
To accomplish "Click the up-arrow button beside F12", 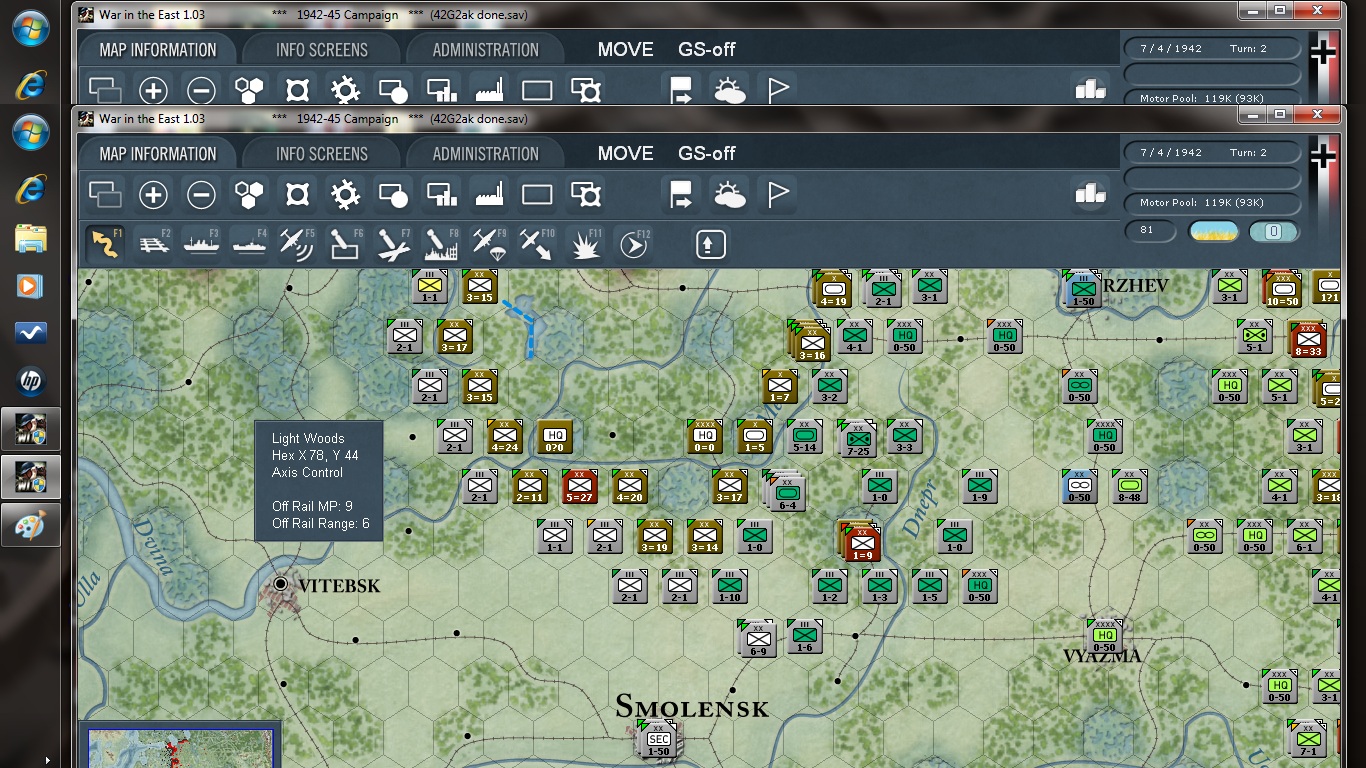I will (710, 244).
